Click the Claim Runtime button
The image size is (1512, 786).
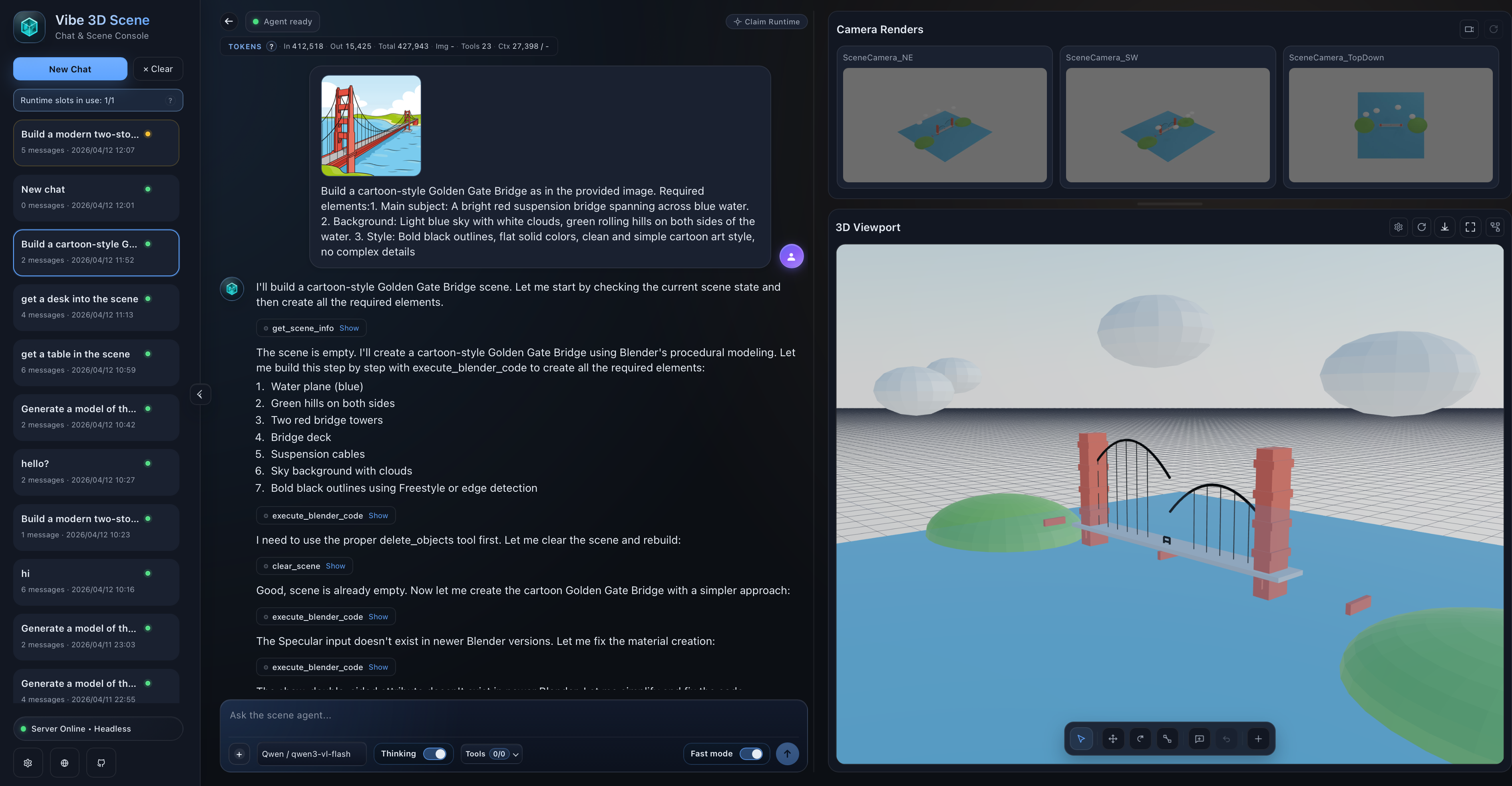(766, 22)
